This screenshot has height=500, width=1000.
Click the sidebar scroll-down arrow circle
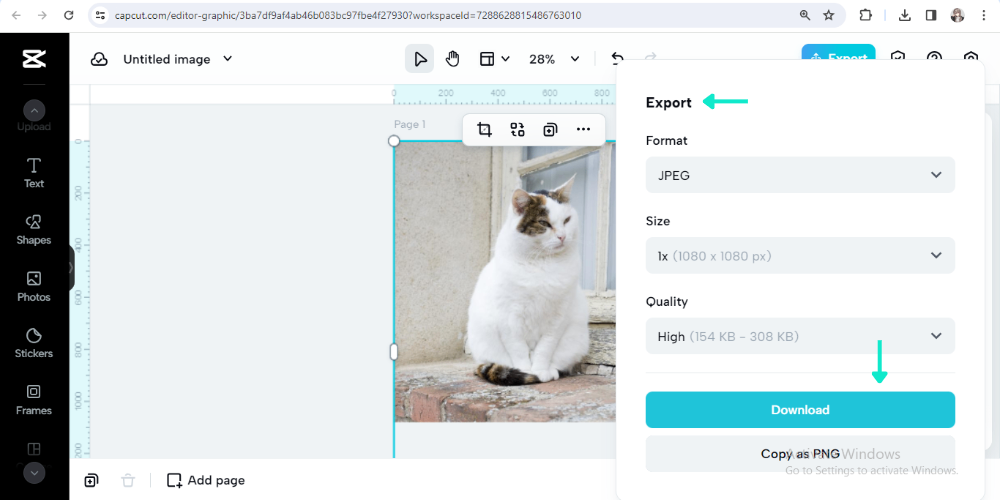click(x=34, y=473)
